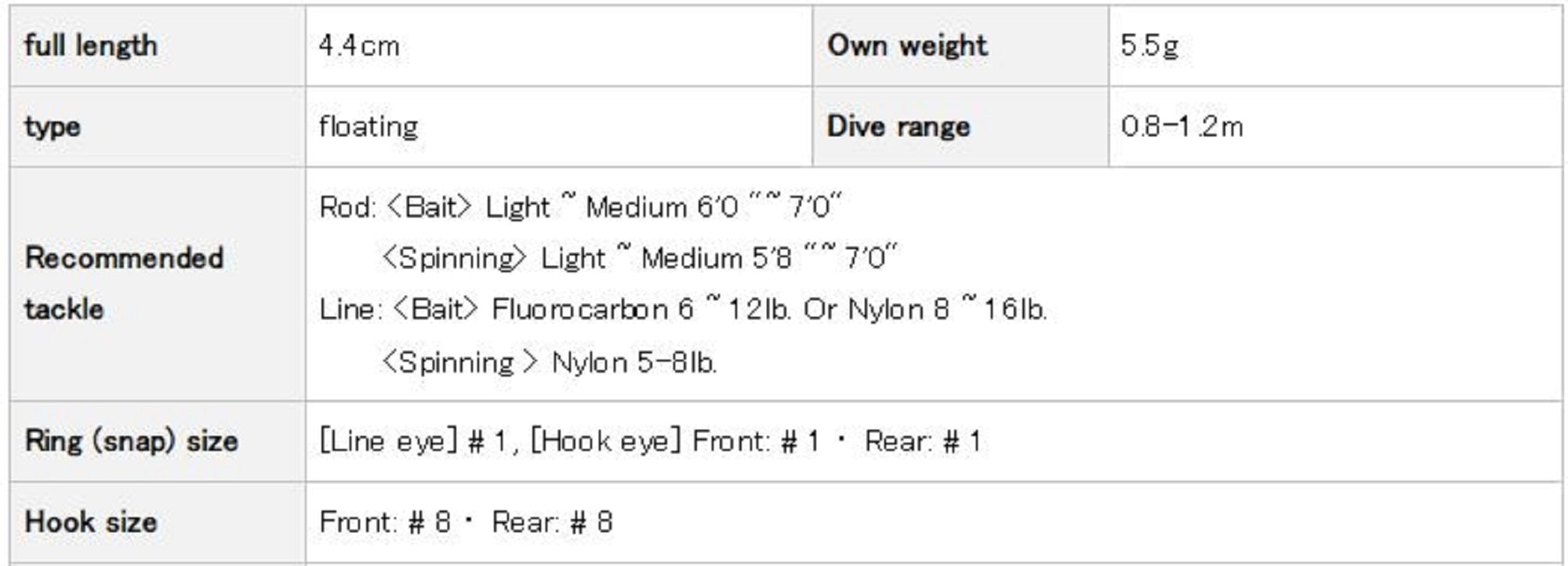The height and width of the screenshot is (566, 1568).
Task: Click the 5.5g weight value
Action: [x=1149, y=45]
